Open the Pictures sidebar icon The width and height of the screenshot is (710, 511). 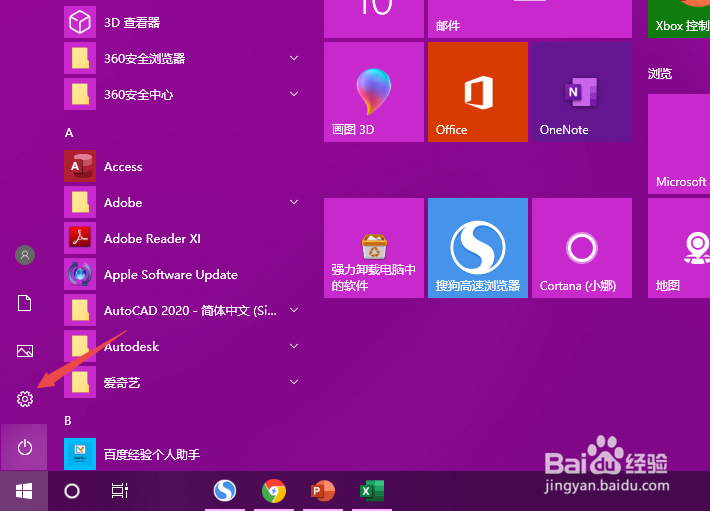pyautogui.click(x=25, y=351)
